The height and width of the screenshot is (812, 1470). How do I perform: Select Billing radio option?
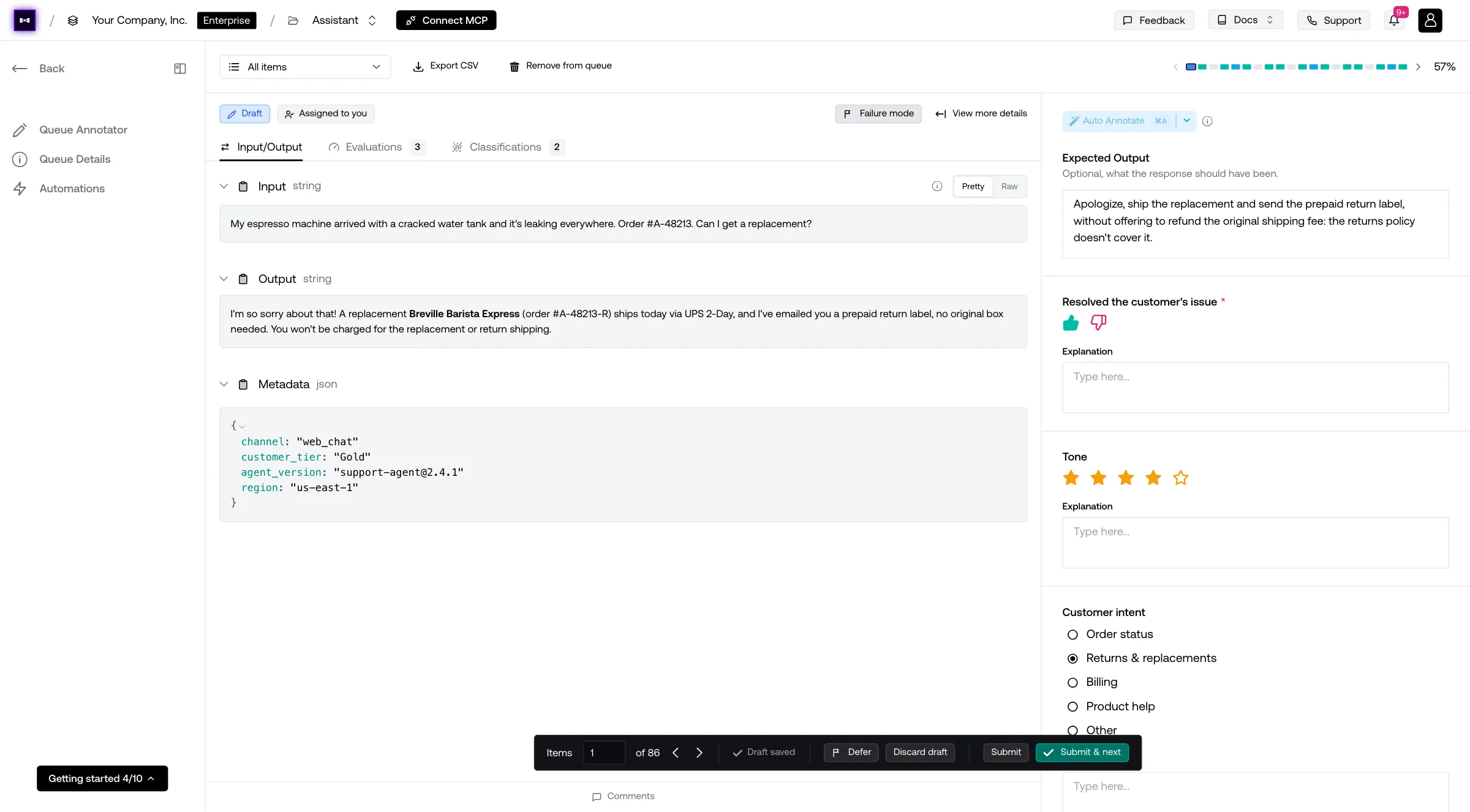[1072, 682]
